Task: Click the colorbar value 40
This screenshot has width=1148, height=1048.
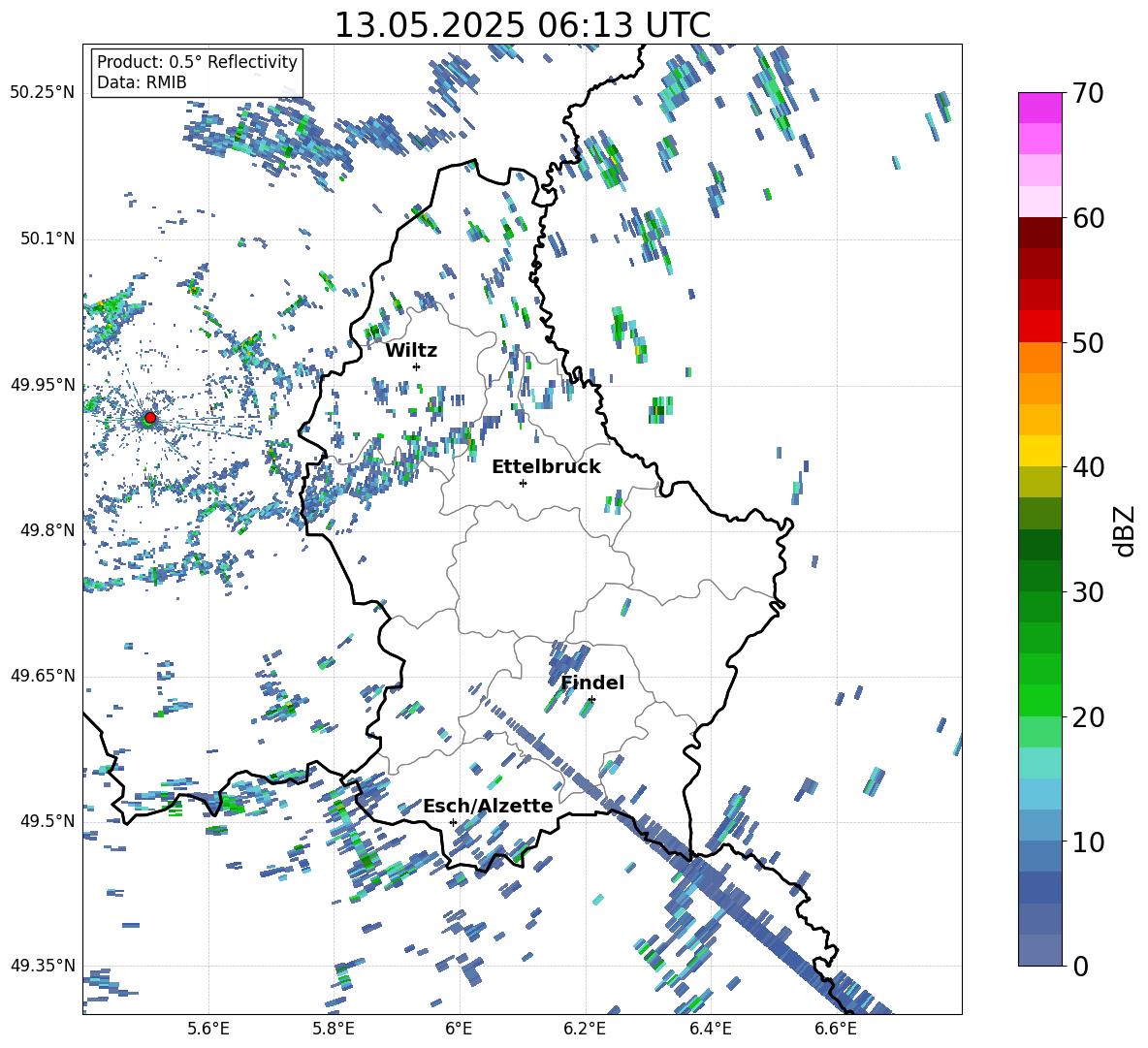Action: click(x=1088, y=467)
